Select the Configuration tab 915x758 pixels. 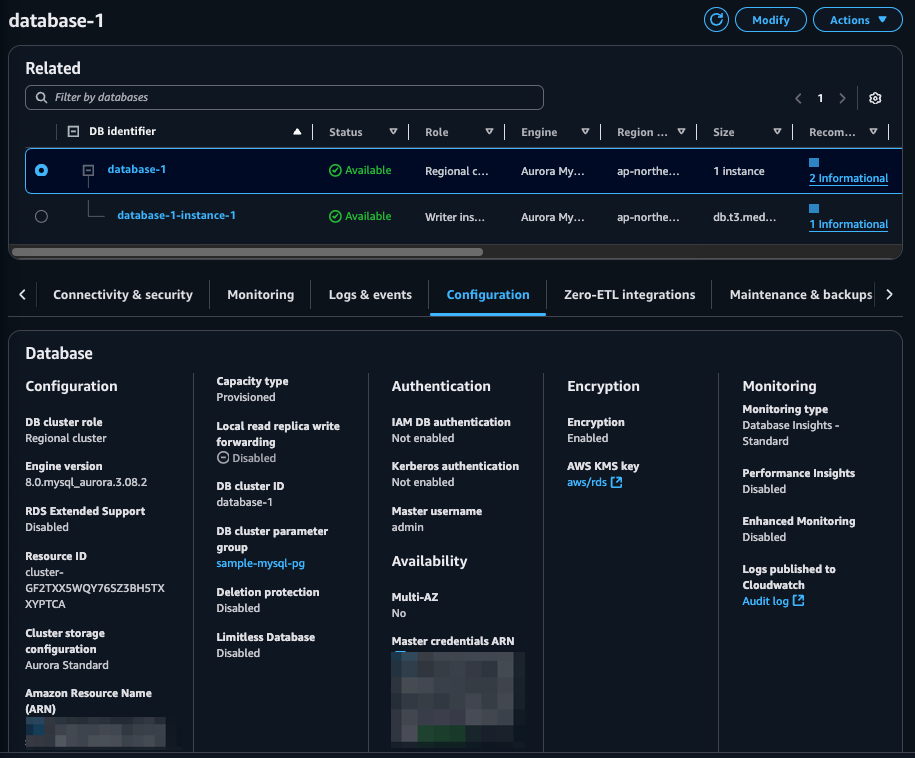coord(488,295)
